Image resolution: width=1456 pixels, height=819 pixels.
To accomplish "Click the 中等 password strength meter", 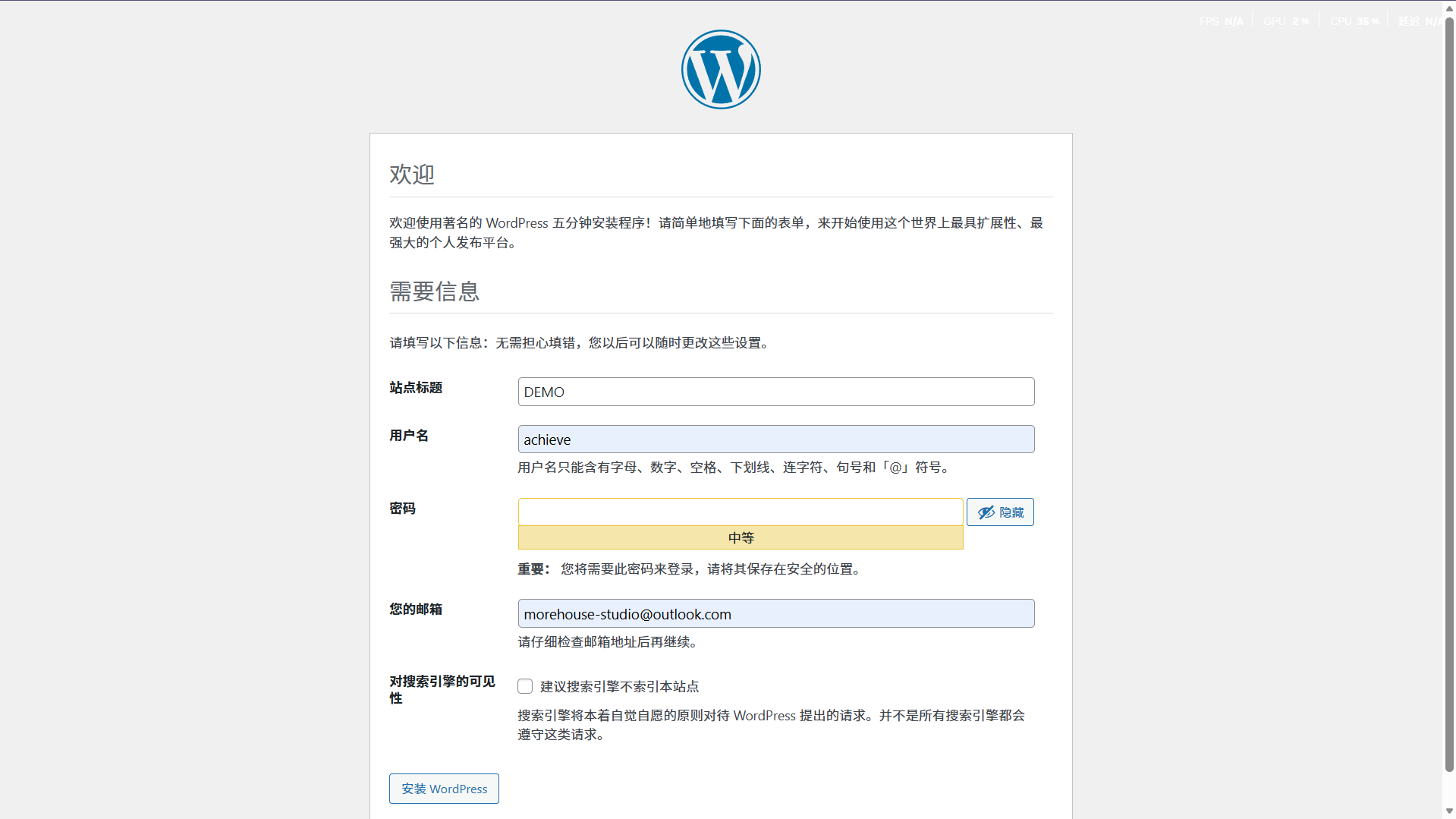I will click(740, 537).
